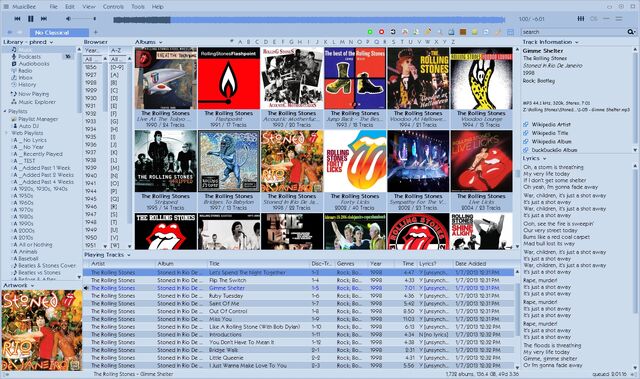Image resolution: width=640 pixels, height=379 pixels.
Task: Select the Flashpoint album cover
Action: pyautogui.click(x=229, y=78)
